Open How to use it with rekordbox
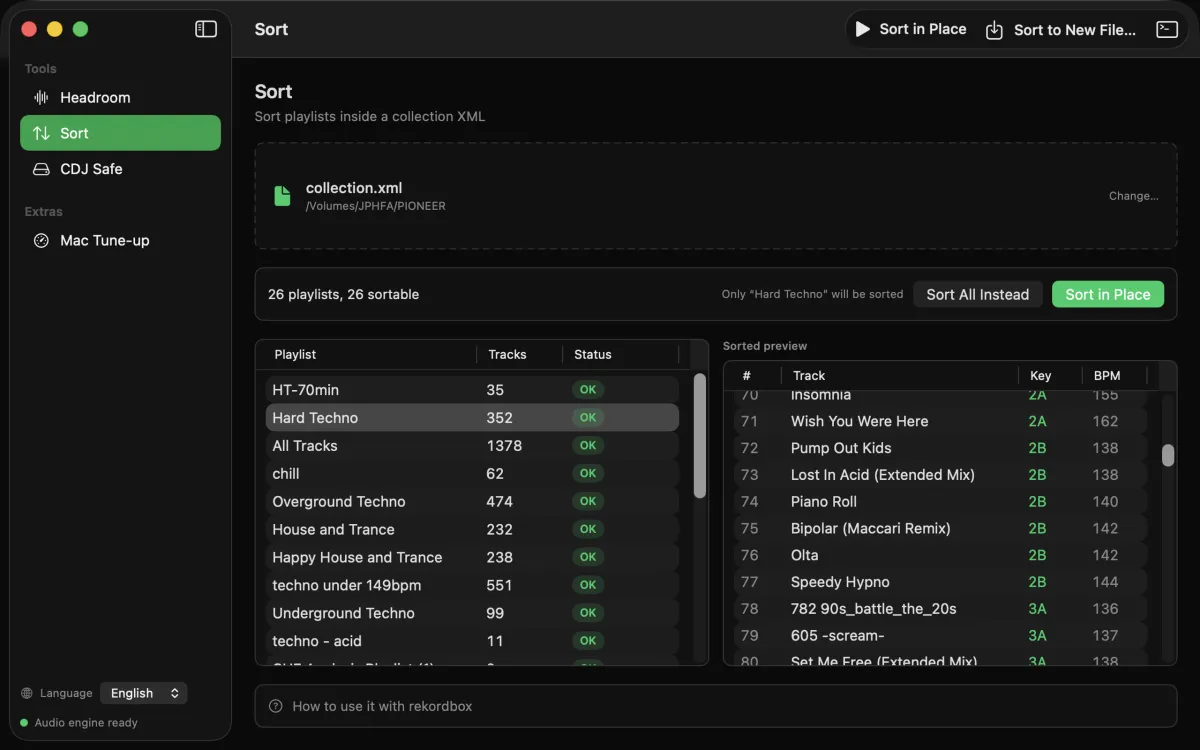Image resolution: width=1200 pixels, height=750 pixels. pyautogui.click(x=716, y=706)
